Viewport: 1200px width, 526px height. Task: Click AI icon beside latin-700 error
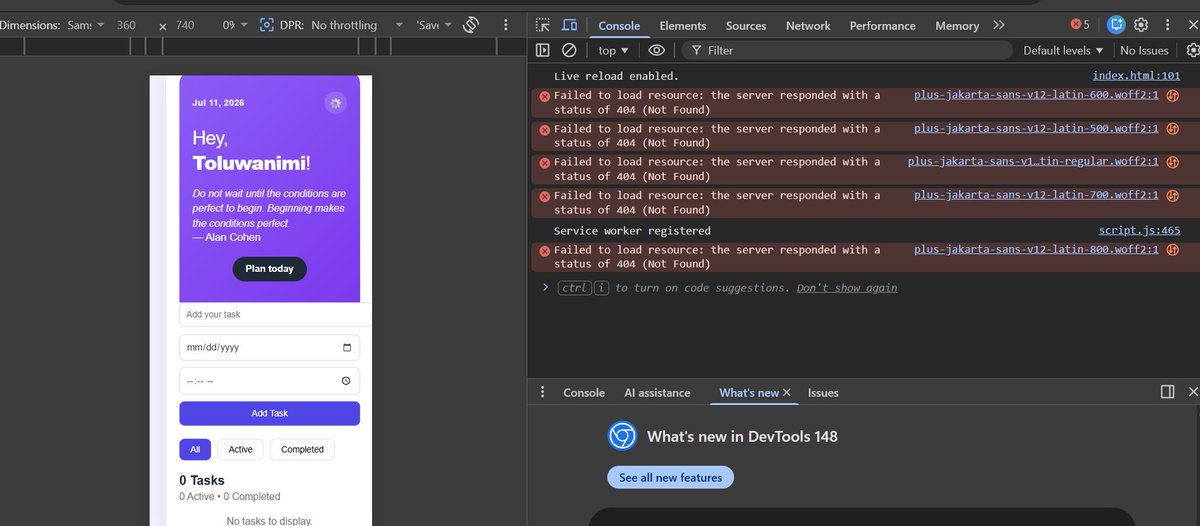click(1173, 196)
